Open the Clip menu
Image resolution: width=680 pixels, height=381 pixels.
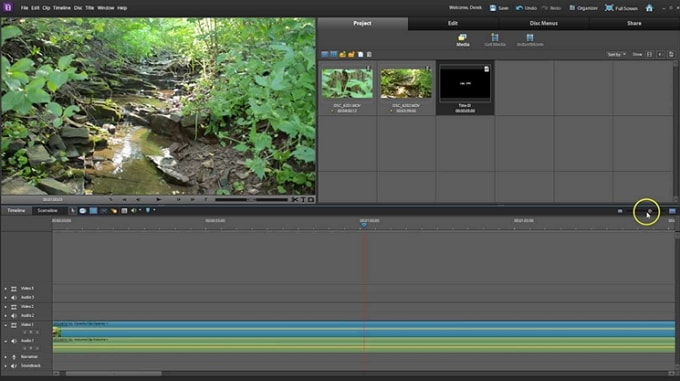46,8
